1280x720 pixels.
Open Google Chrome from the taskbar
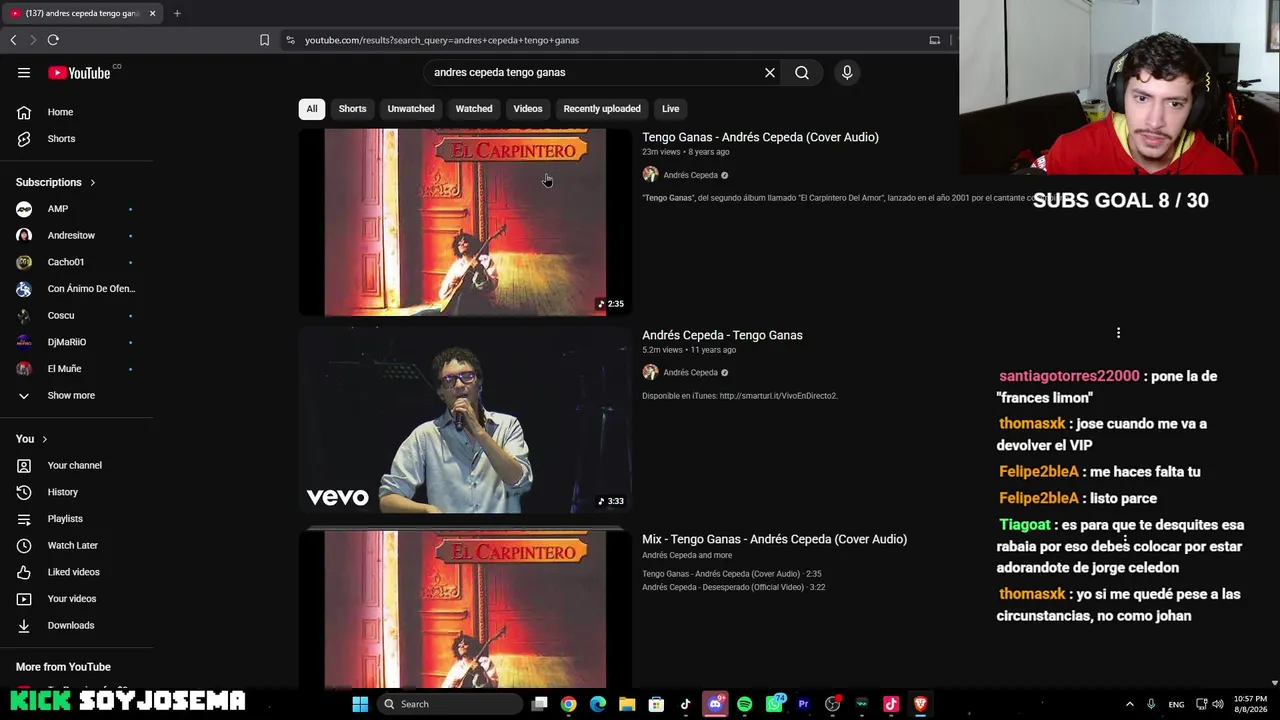(x=568, y=704)
